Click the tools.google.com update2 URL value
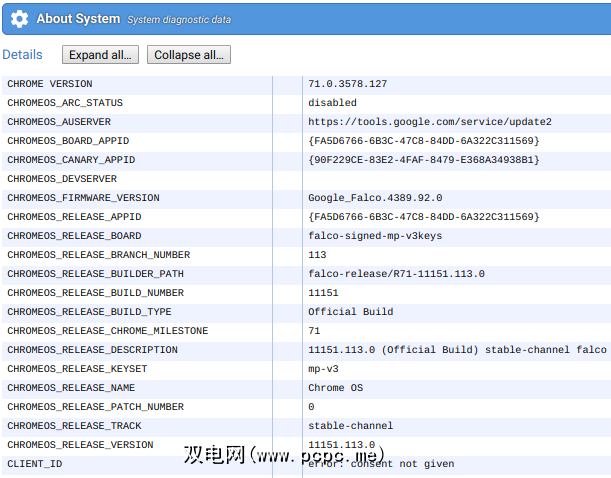 tap(430, 122)
